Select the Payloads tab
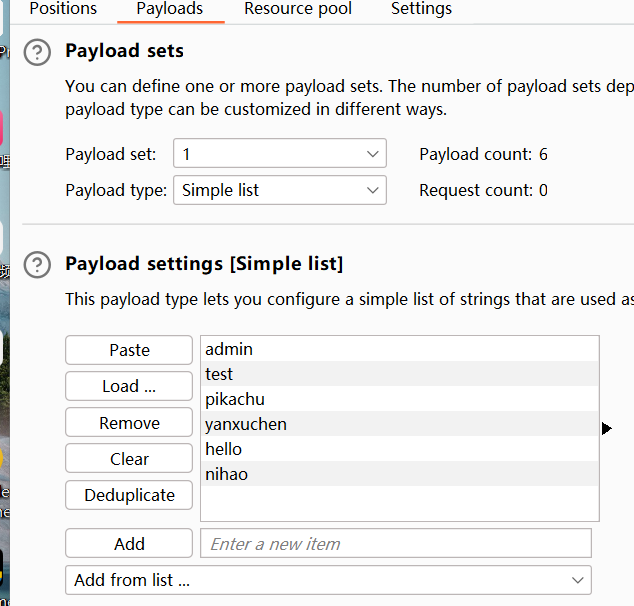 point(170,8)
